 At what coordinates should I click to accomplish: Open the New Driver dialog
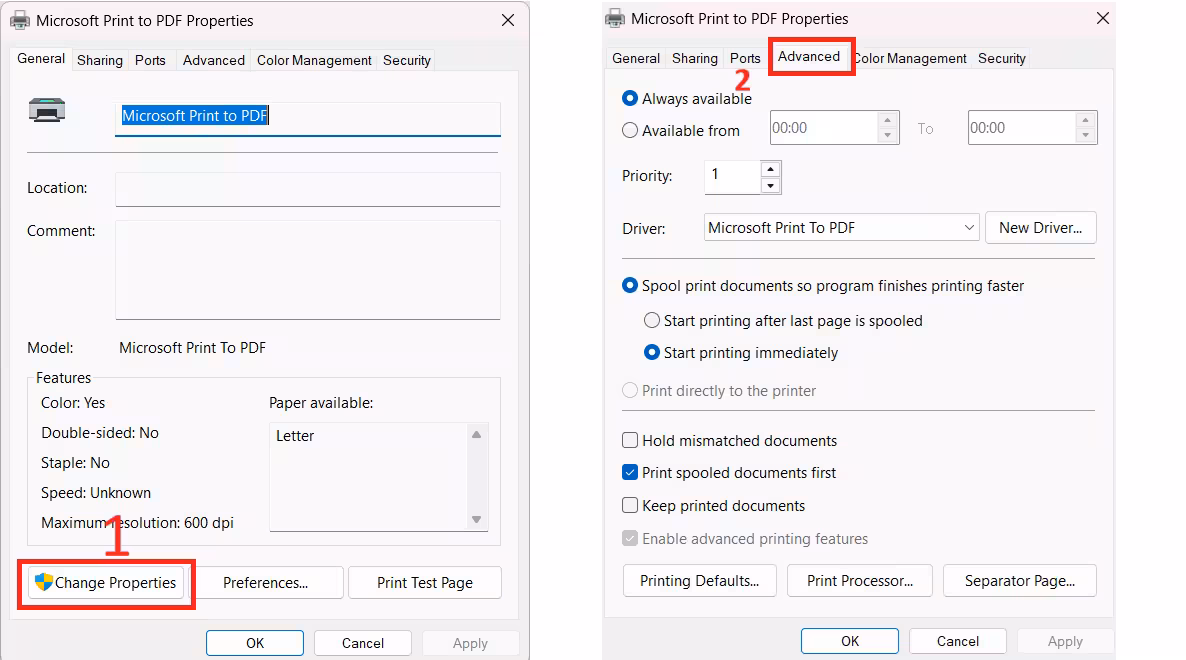point(1041,228)
